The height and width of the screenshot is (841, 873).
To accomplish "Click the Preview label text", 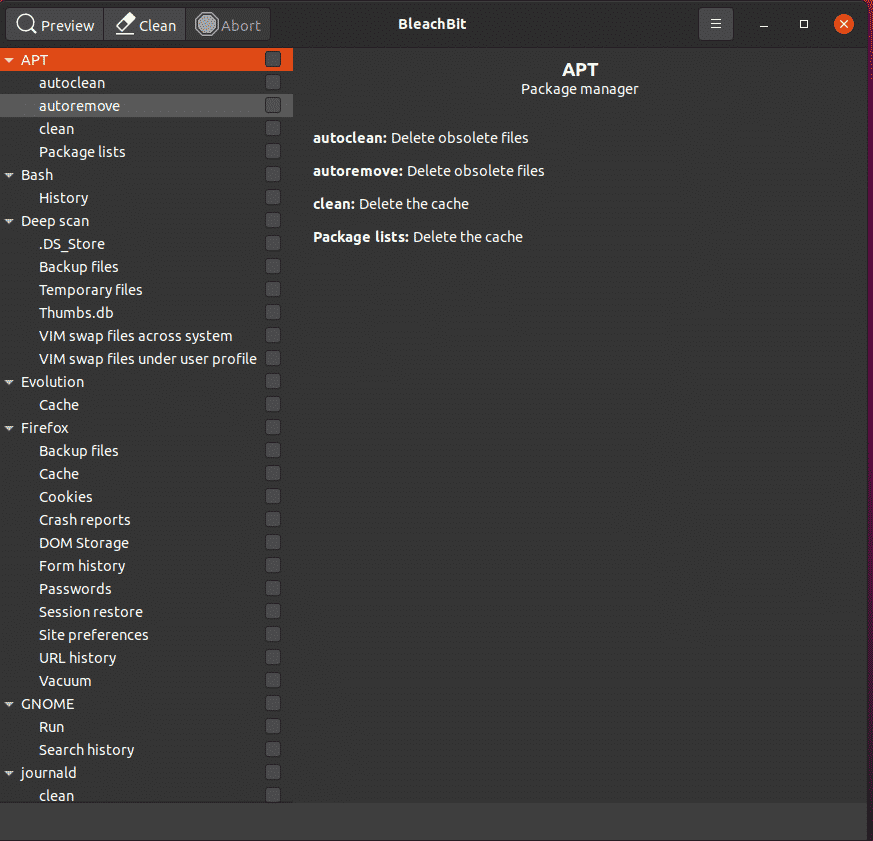I will click(67, 26).
